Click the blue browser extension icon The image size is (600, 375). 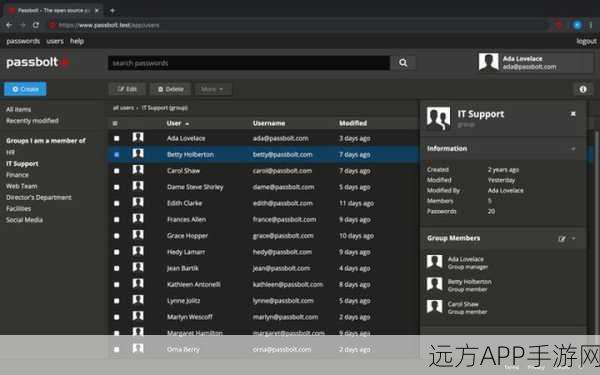577,25
